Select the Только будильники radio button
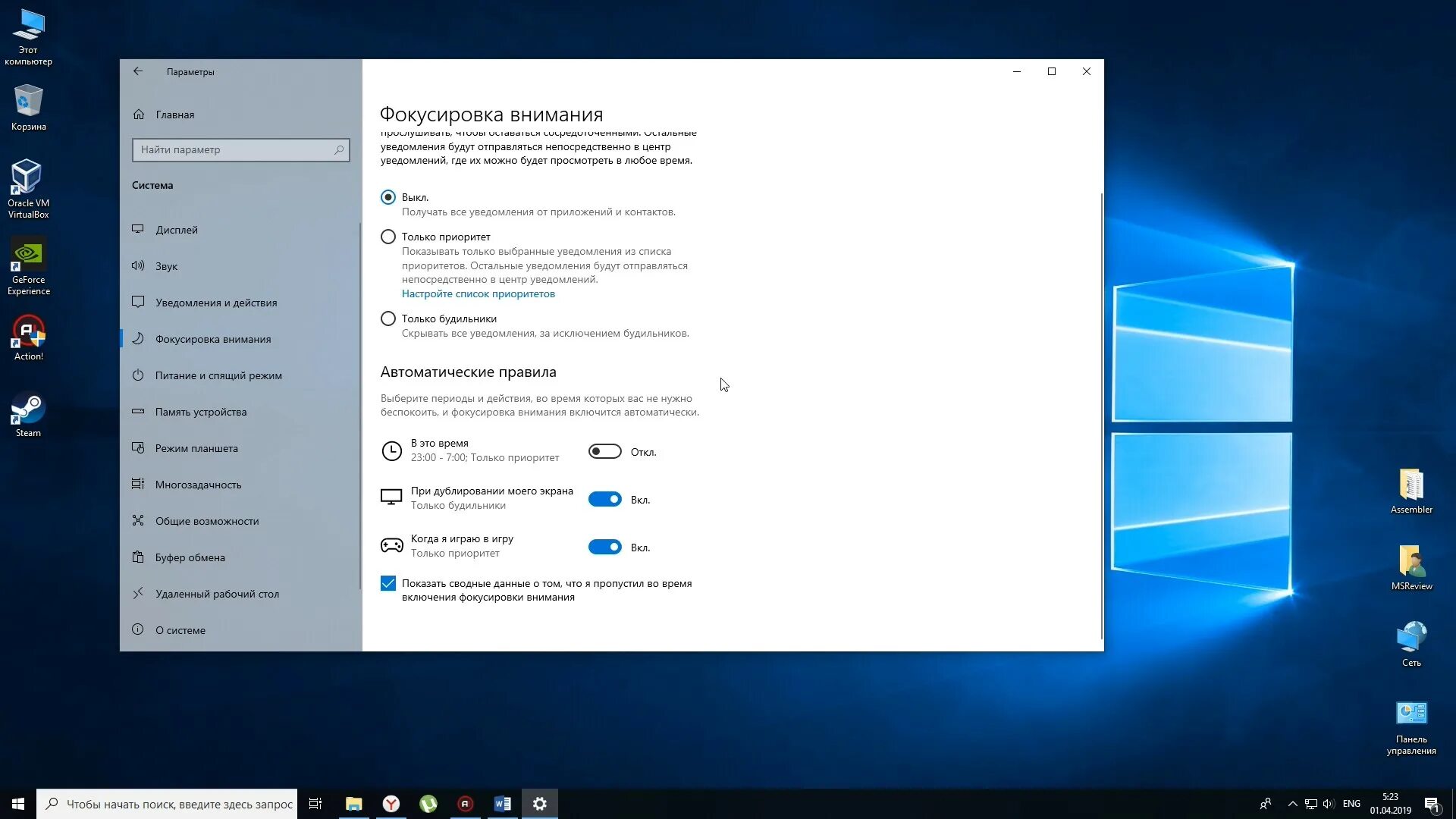1456x819 pixels. point(388,318)
